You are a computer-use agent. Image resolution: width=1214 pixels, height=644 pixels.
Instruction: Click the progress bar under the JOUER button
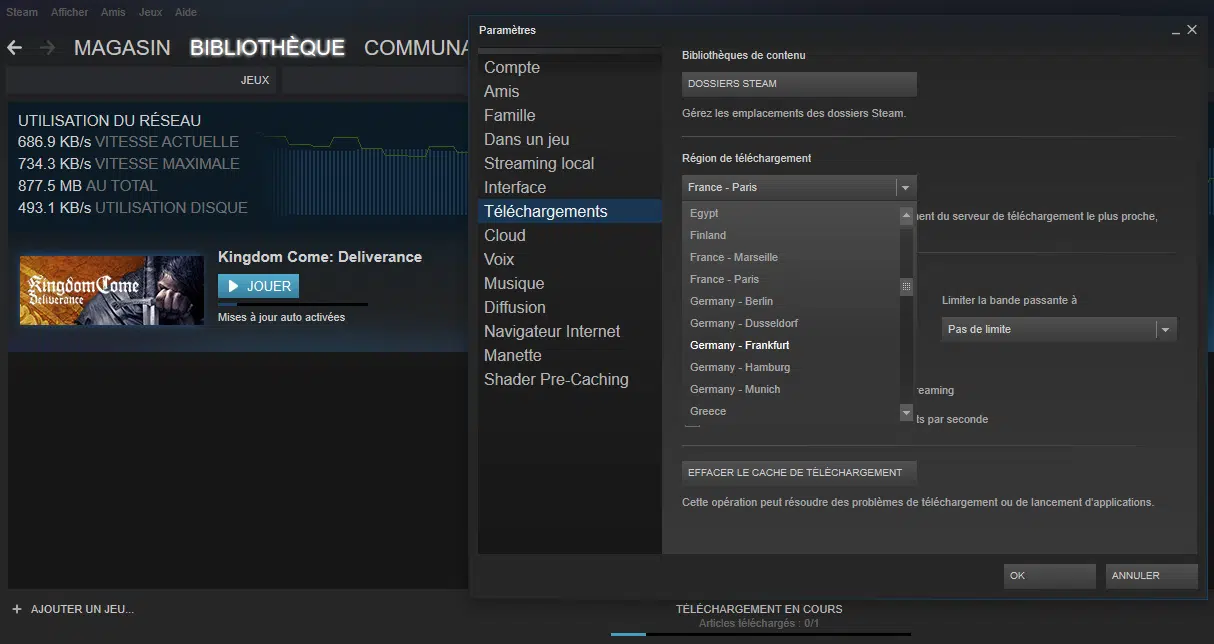(x=293, y=304)
